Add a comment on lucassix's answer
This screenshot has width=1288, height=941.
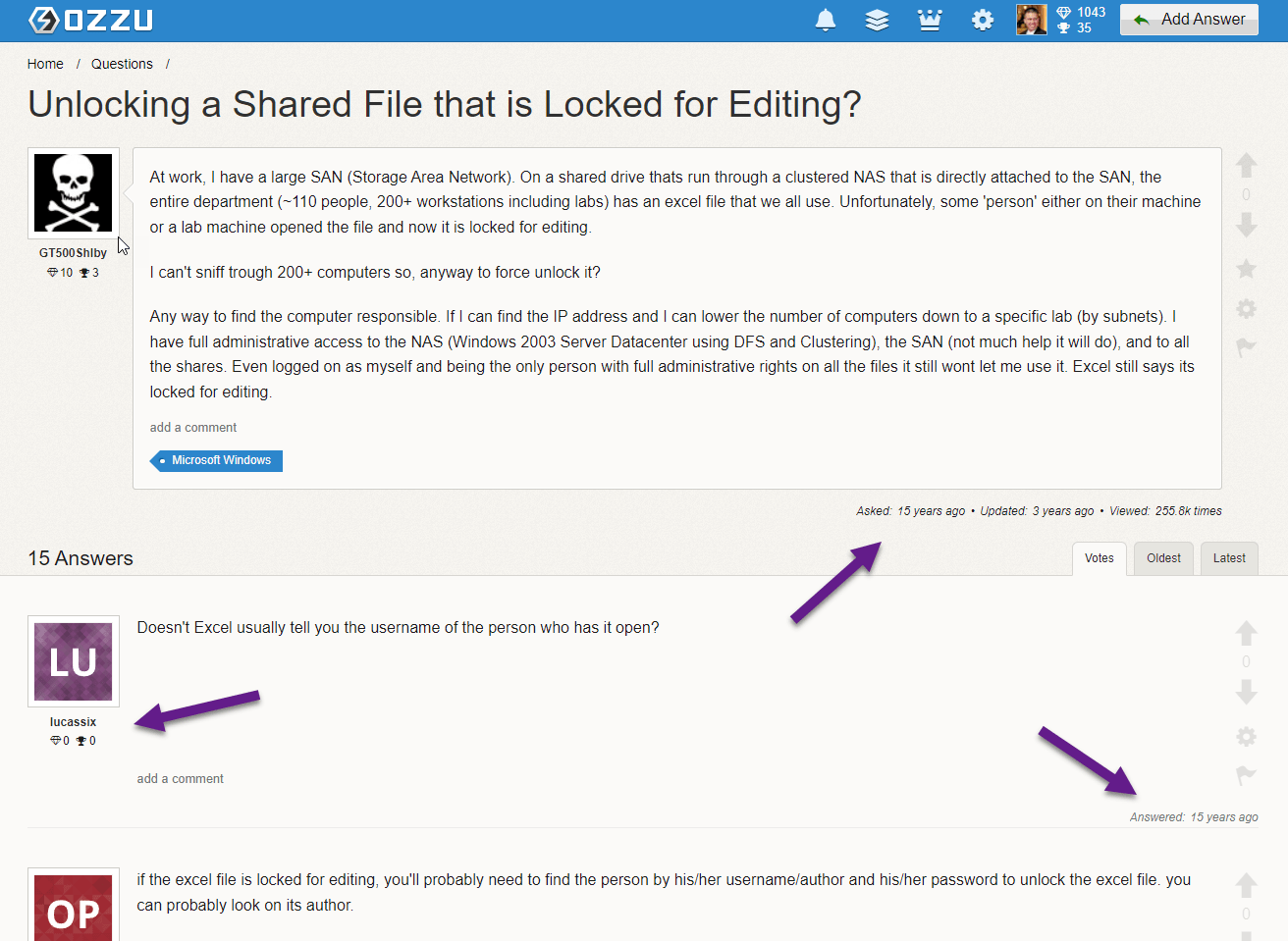pos(181,779)
